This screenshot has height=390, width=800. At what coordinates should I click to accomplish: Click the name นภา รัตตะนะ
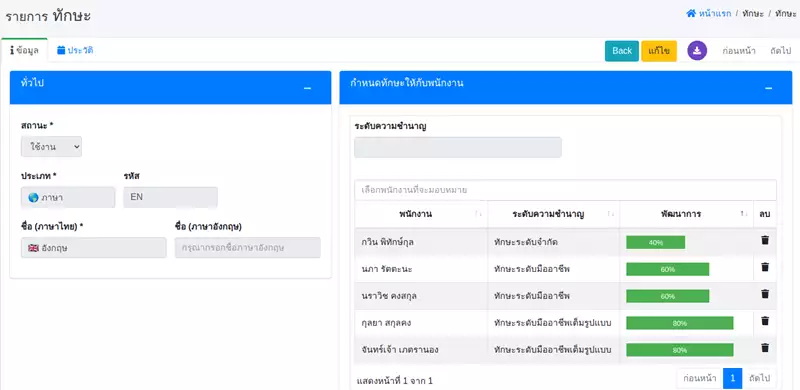386,269
